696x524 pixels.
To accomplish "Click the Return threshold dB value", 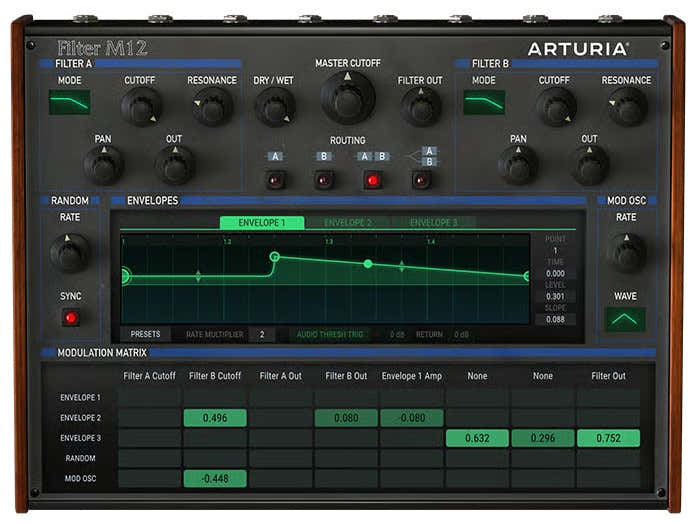I will pos(461,335).
